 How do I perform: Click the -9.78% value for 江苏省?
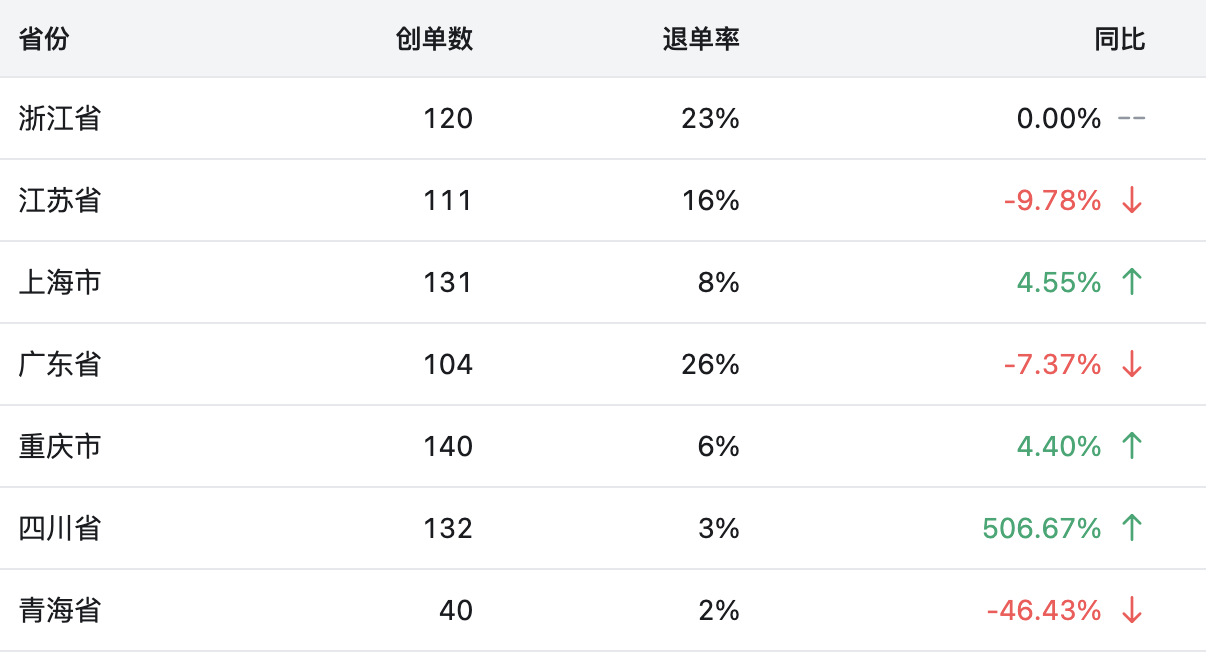coord(1052,200)
